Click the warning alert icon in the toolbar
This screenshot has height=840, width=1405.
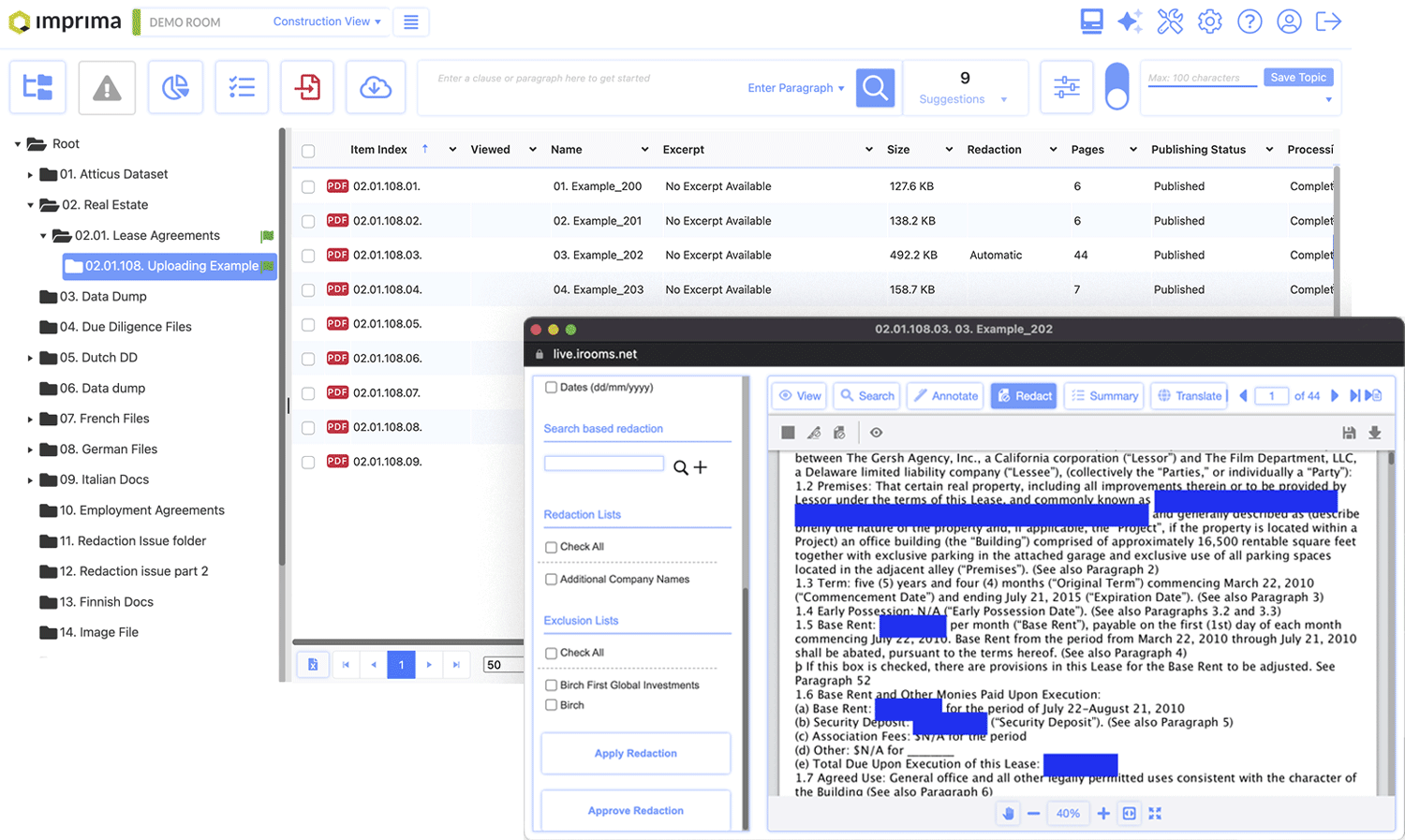(x=106, y=86)
